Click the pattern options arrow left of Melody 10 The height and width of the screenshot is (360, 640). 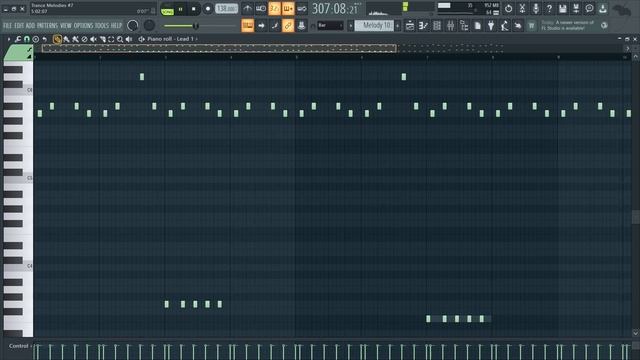[x=351, y=26]
